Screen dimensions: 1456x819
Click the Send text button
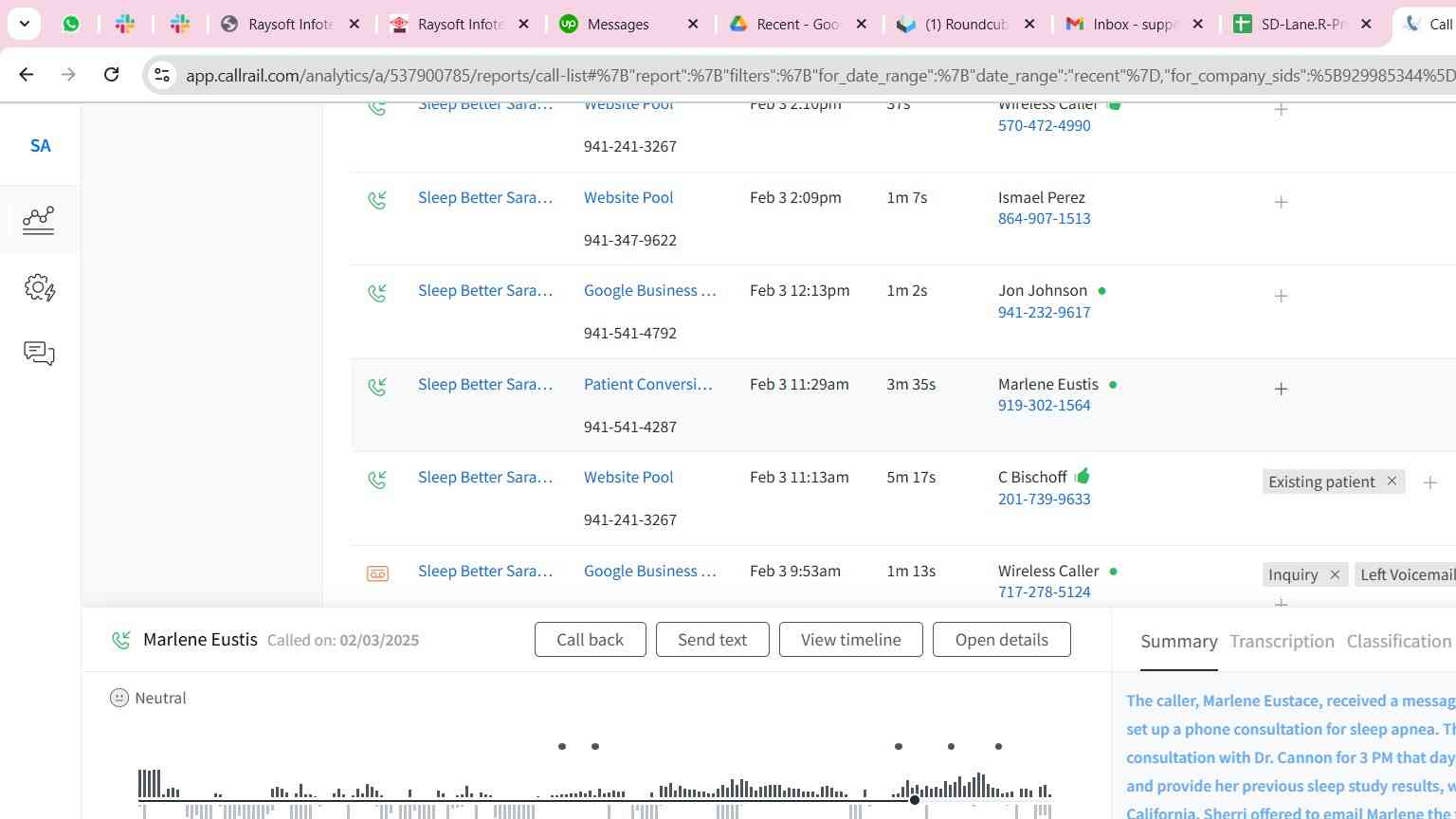click(x=712, y=640)
